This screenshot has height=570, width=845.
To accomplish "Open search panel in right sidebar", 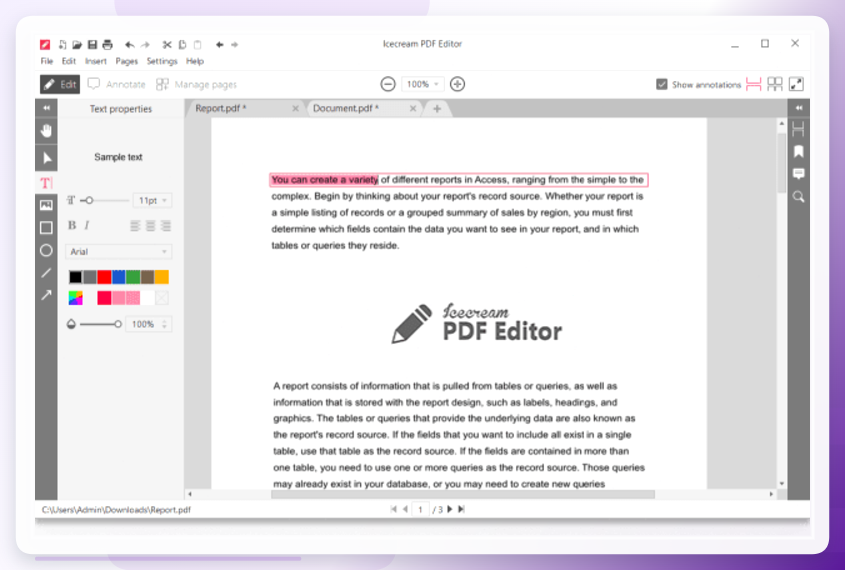I will [x=799, y=197].
